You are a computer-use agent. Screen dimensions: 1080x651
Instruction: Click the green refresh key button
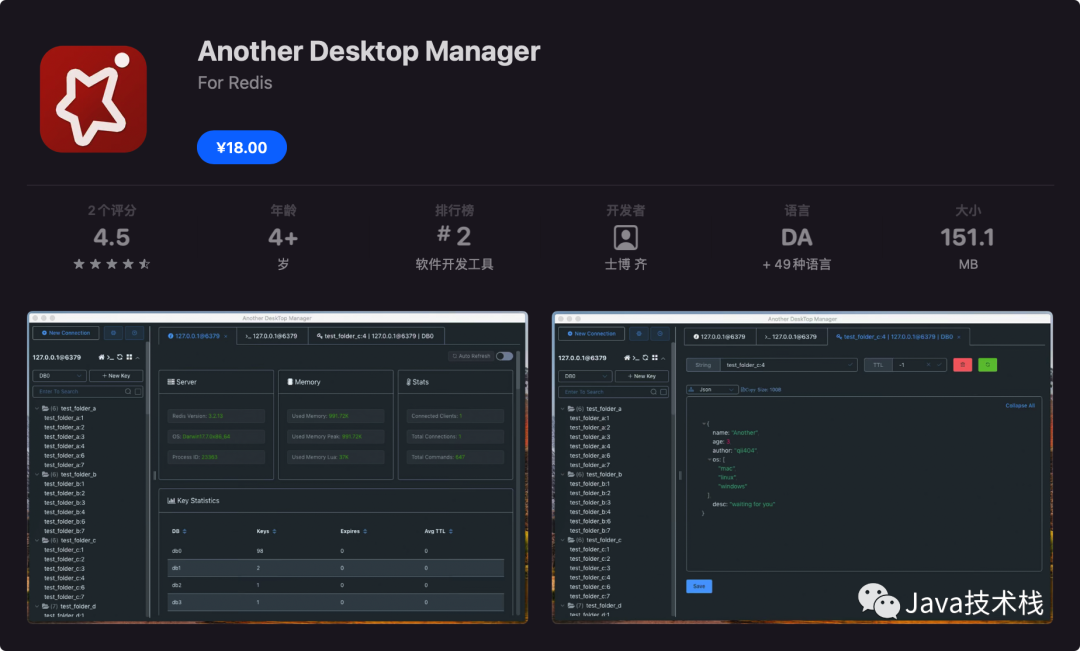pos(988,365)
